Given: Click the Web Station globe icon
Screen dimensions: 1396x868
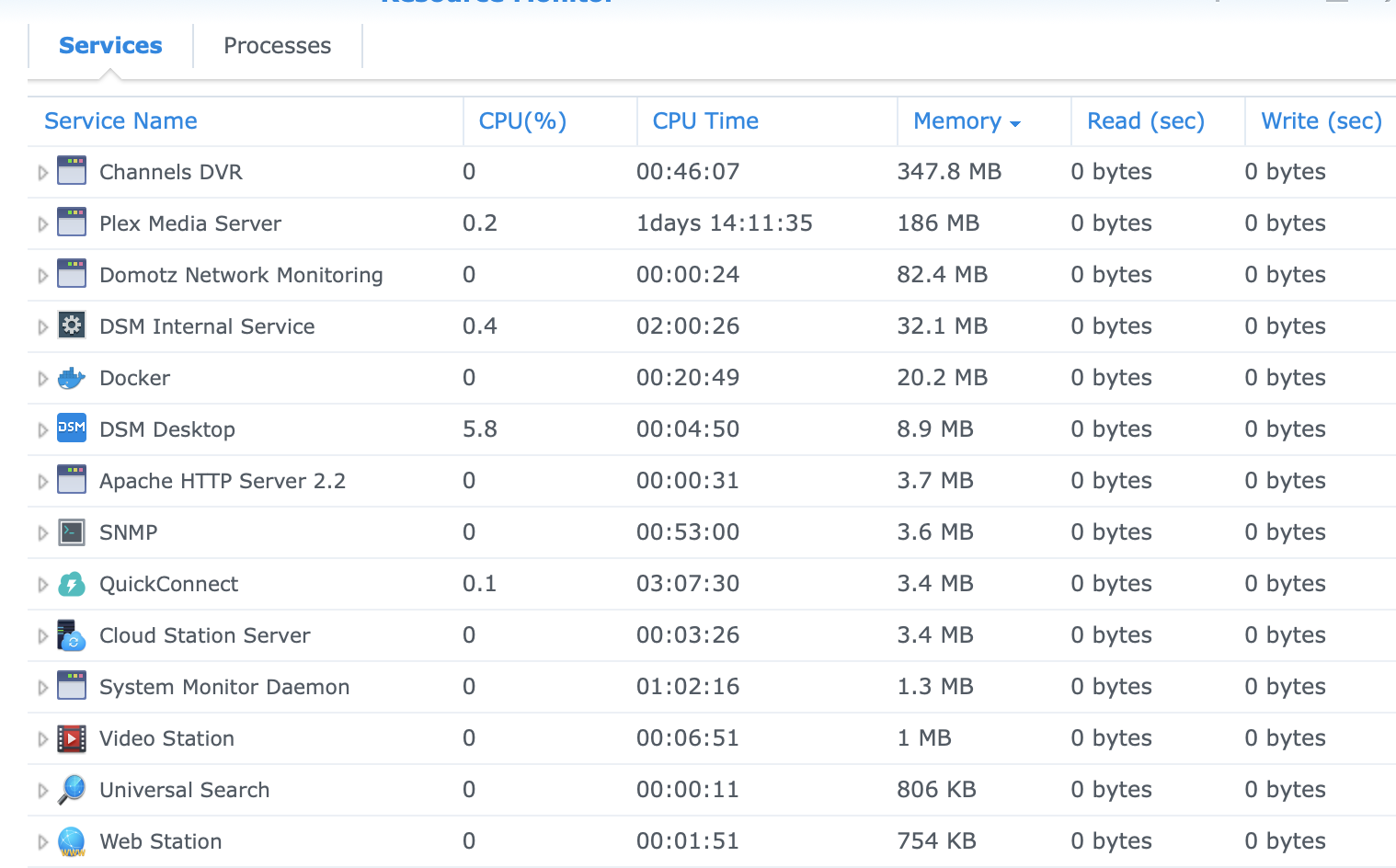Looking at the screenshot, I should [x=72, y=841].
